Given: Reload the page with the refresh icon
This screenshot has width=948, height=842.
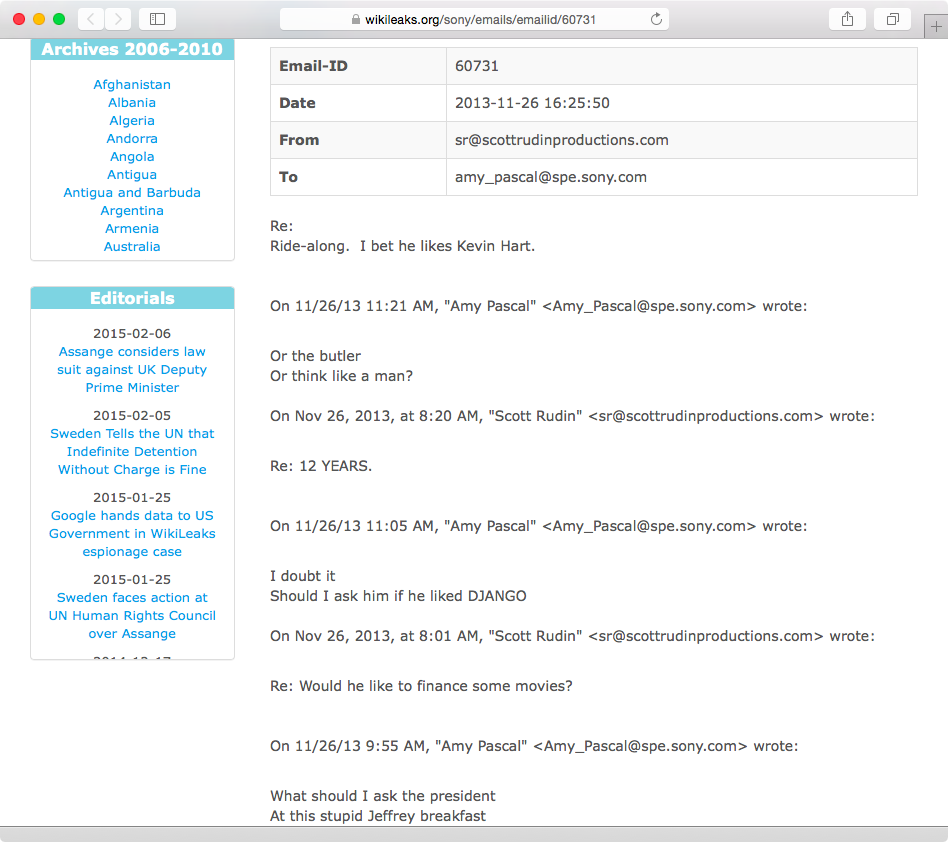Looking at the screenshot, I should (656, 19).
